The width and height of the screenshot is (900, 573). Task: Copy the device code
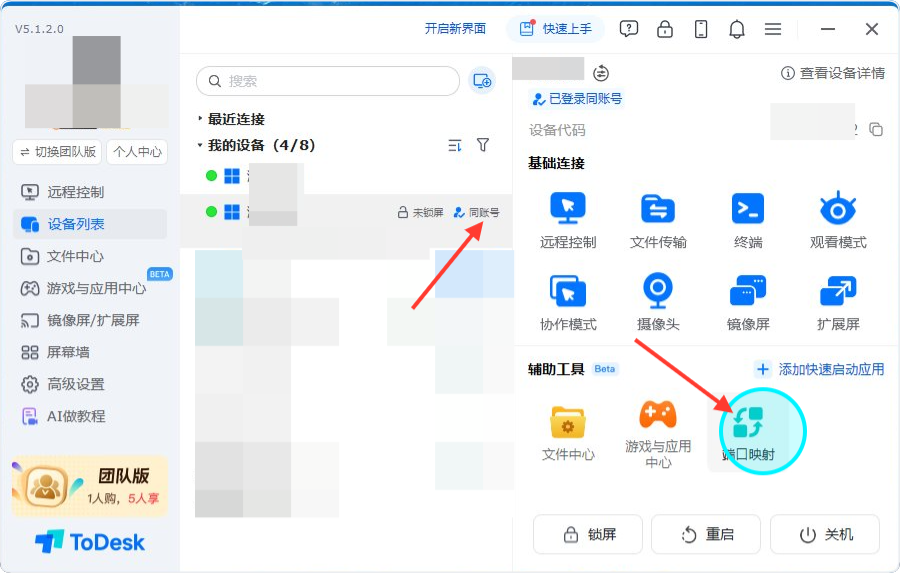(x=876, y=130)
